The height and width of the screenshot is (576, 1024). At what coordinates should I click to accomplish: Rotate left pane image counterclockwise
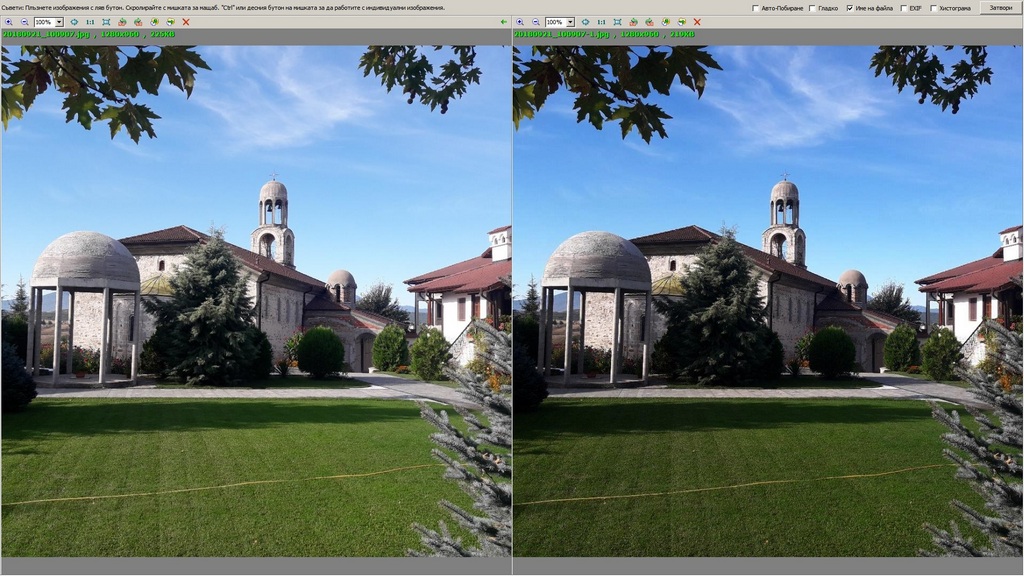122,22
